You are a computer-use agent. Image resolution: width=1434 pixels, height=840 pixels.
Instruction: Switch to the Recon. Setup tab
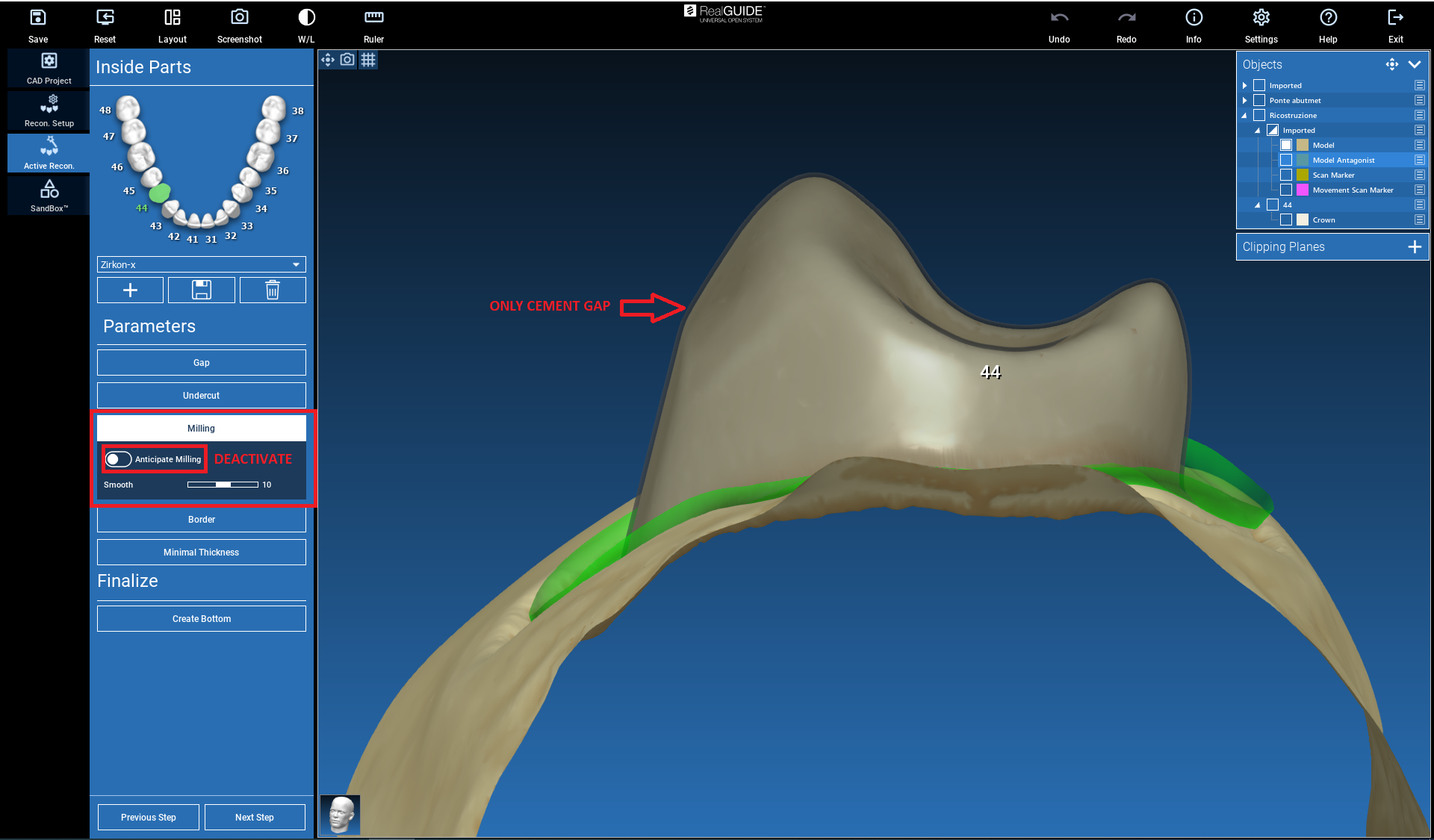(49, 111)
